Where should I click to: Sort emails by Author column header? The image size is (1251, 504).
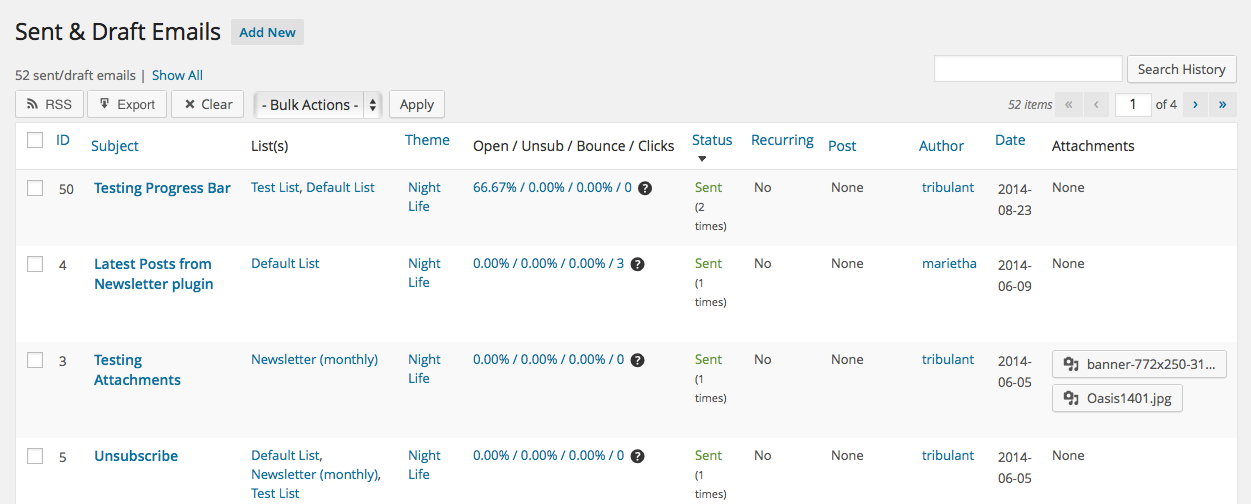point(941,146)
